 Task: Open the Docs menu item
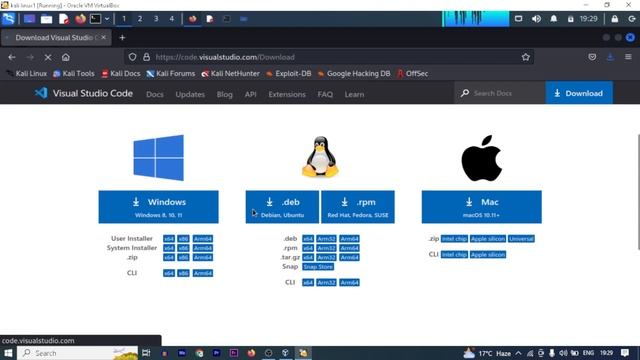click(155, 94)
